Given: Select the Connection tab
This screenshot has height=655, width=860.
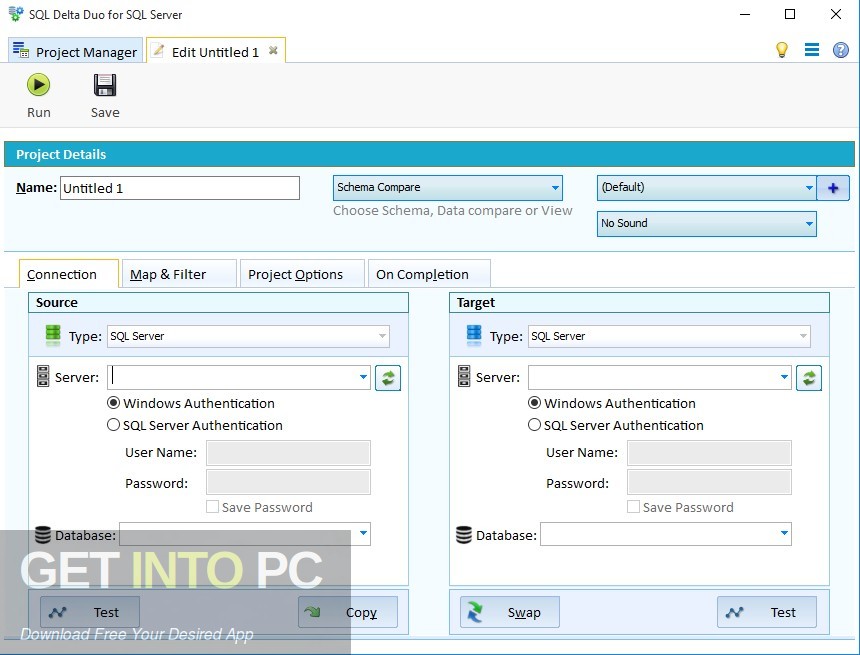Looking at the screenshot, I should click(69, 274).
